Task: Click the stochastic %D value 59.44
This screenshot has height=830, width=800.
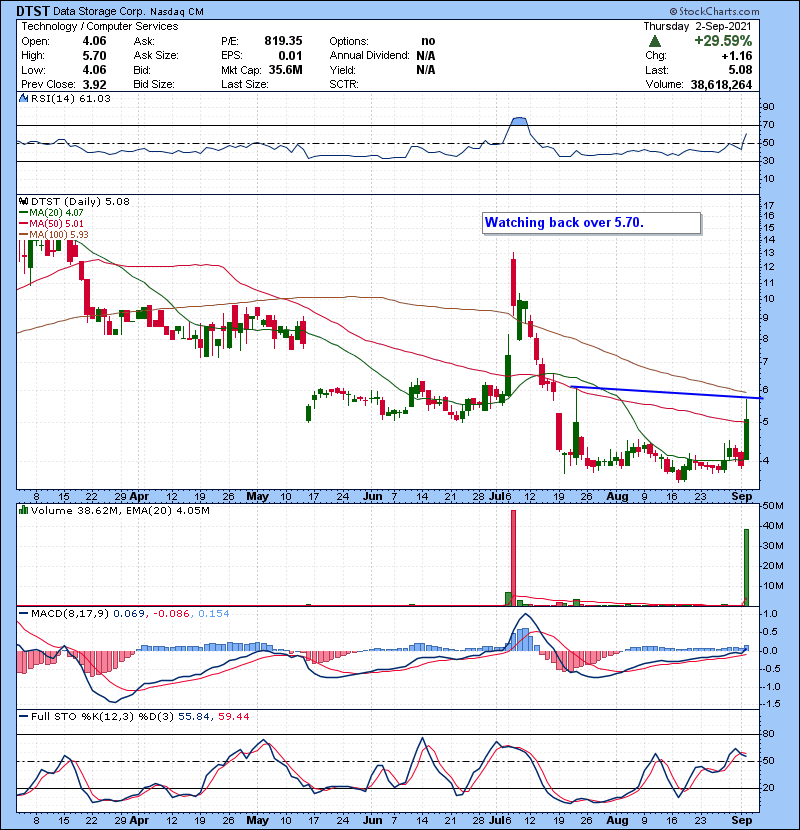Action: [233, 717]
